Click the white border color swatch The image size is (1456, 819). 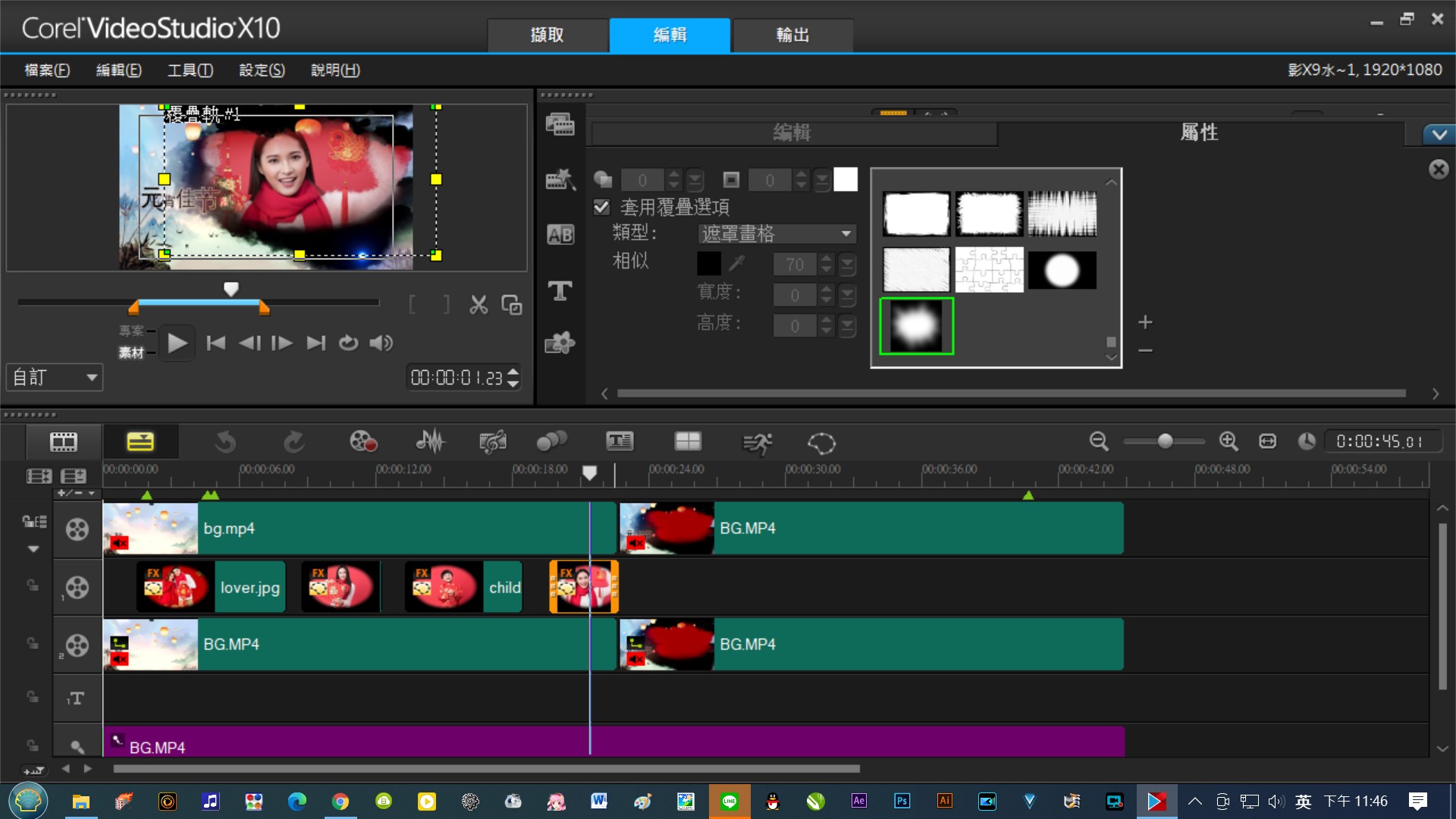[x=846, y=180]
